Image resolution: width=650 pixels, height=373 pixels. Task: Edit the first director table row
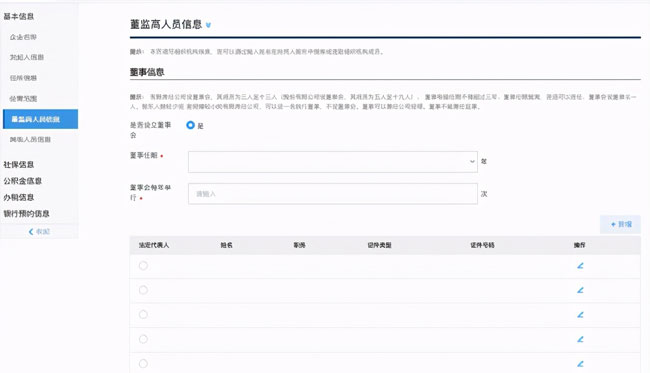coord(580,266)
